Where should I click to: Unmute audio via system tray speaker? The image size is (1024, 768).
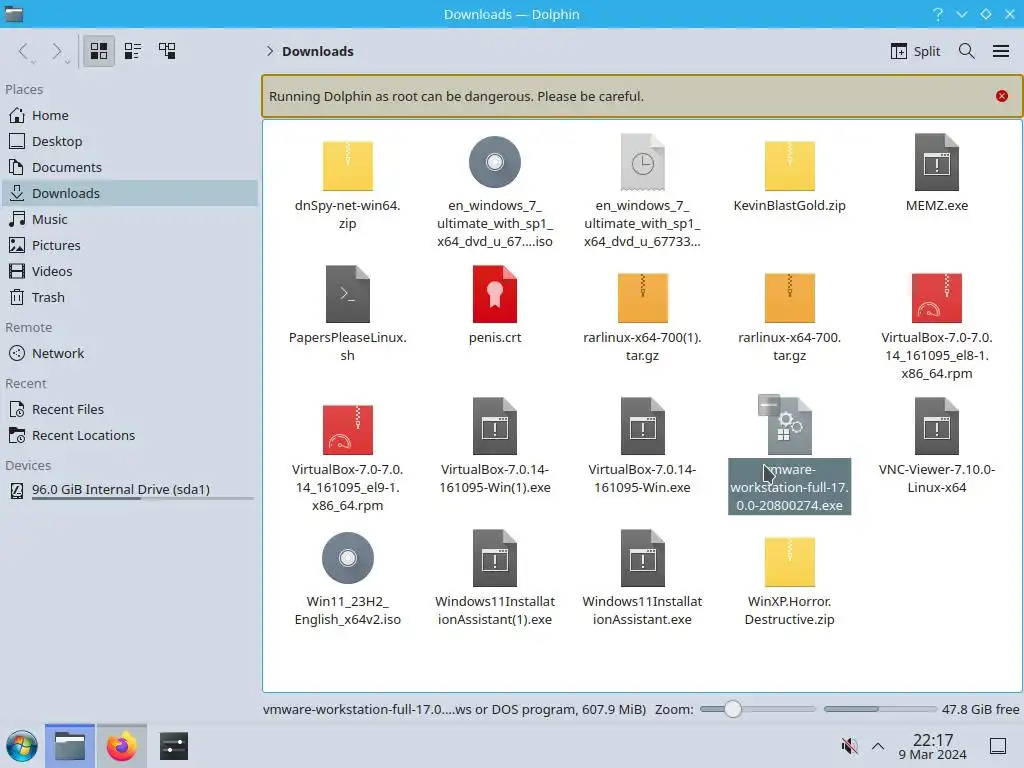849,746
